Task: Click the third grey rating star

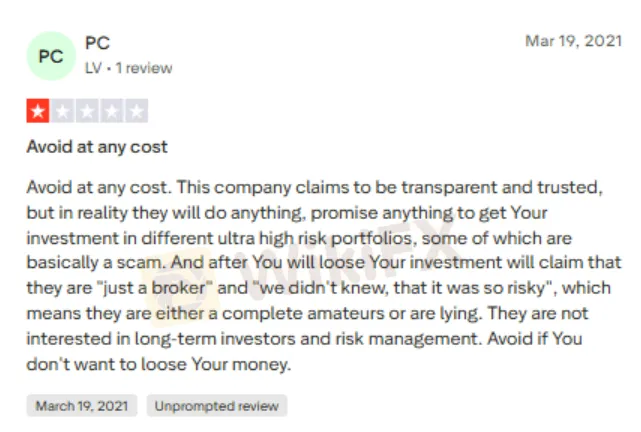Action: click(x=87, y=111)
